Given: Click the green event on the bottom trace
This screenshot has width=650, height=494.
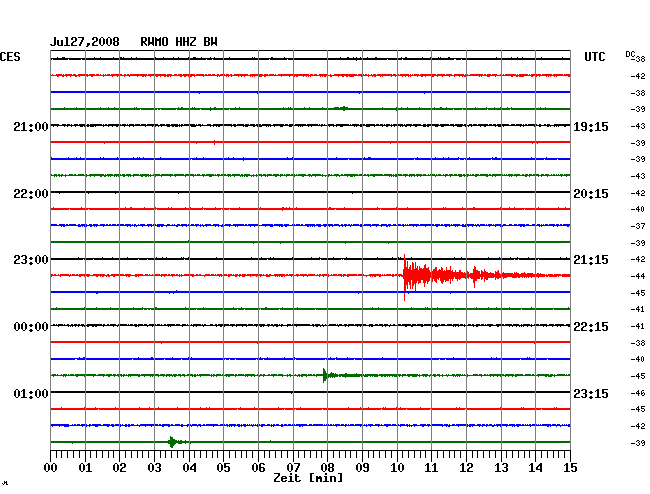Looking at the screenshot, I should click(172, 442).
